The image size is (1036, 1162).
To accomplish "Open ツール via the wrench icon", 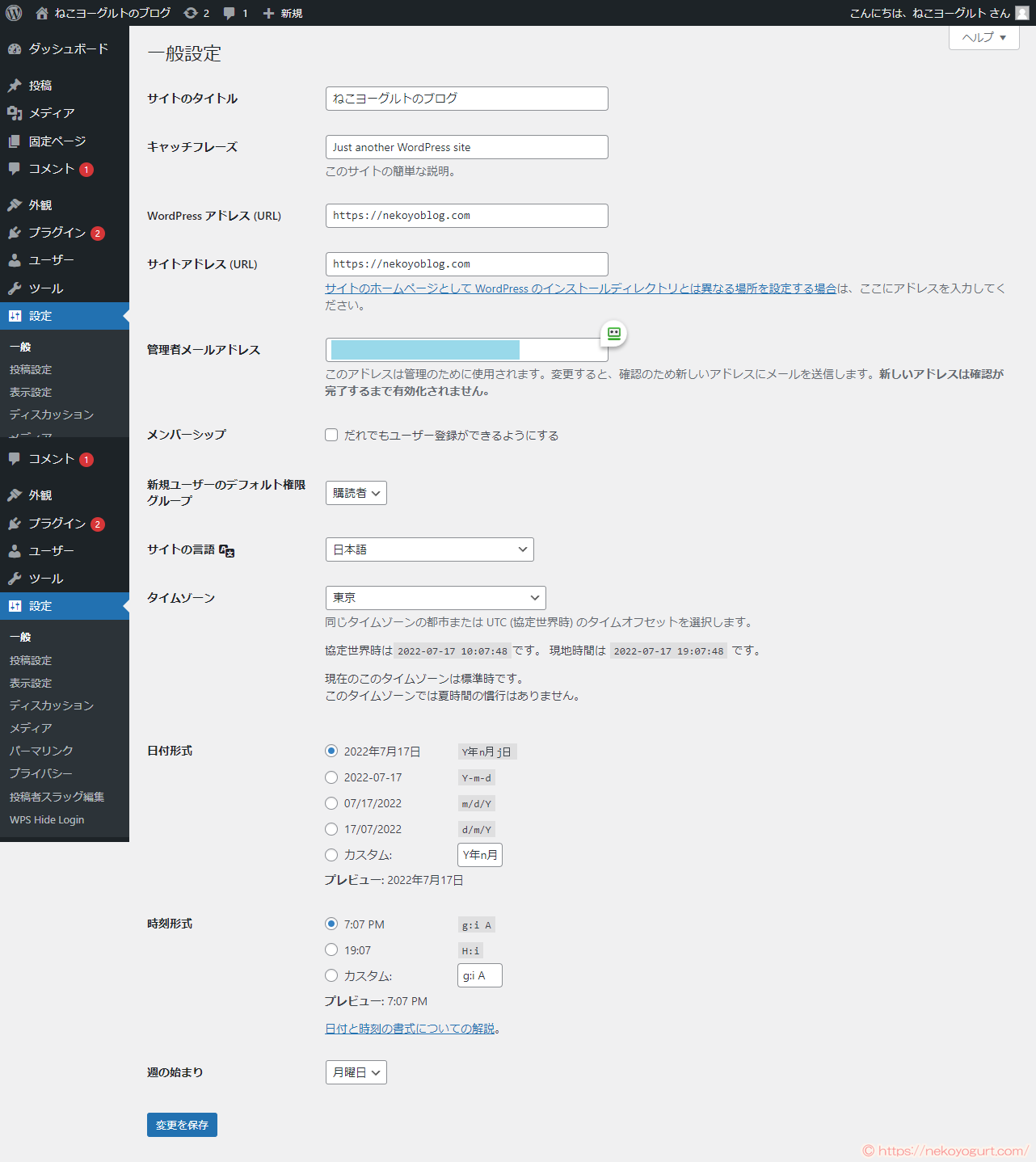I will pos(15,288).
